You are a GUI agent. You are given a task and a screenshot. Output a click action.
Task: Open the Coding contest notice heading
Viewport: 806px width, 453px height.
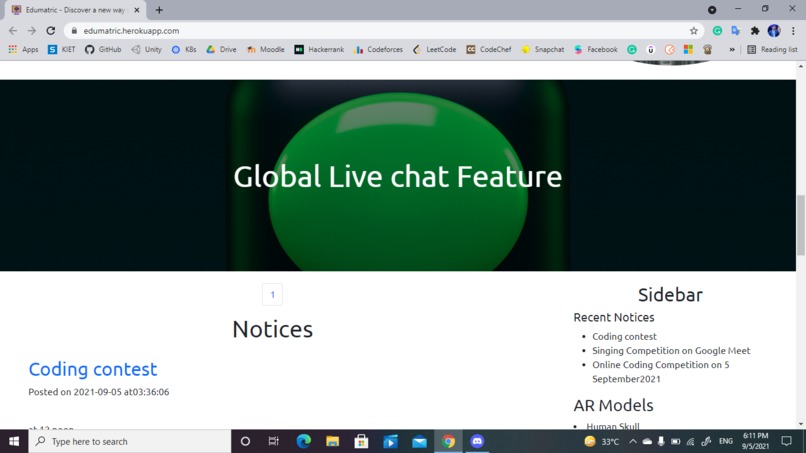click(93, 369)
